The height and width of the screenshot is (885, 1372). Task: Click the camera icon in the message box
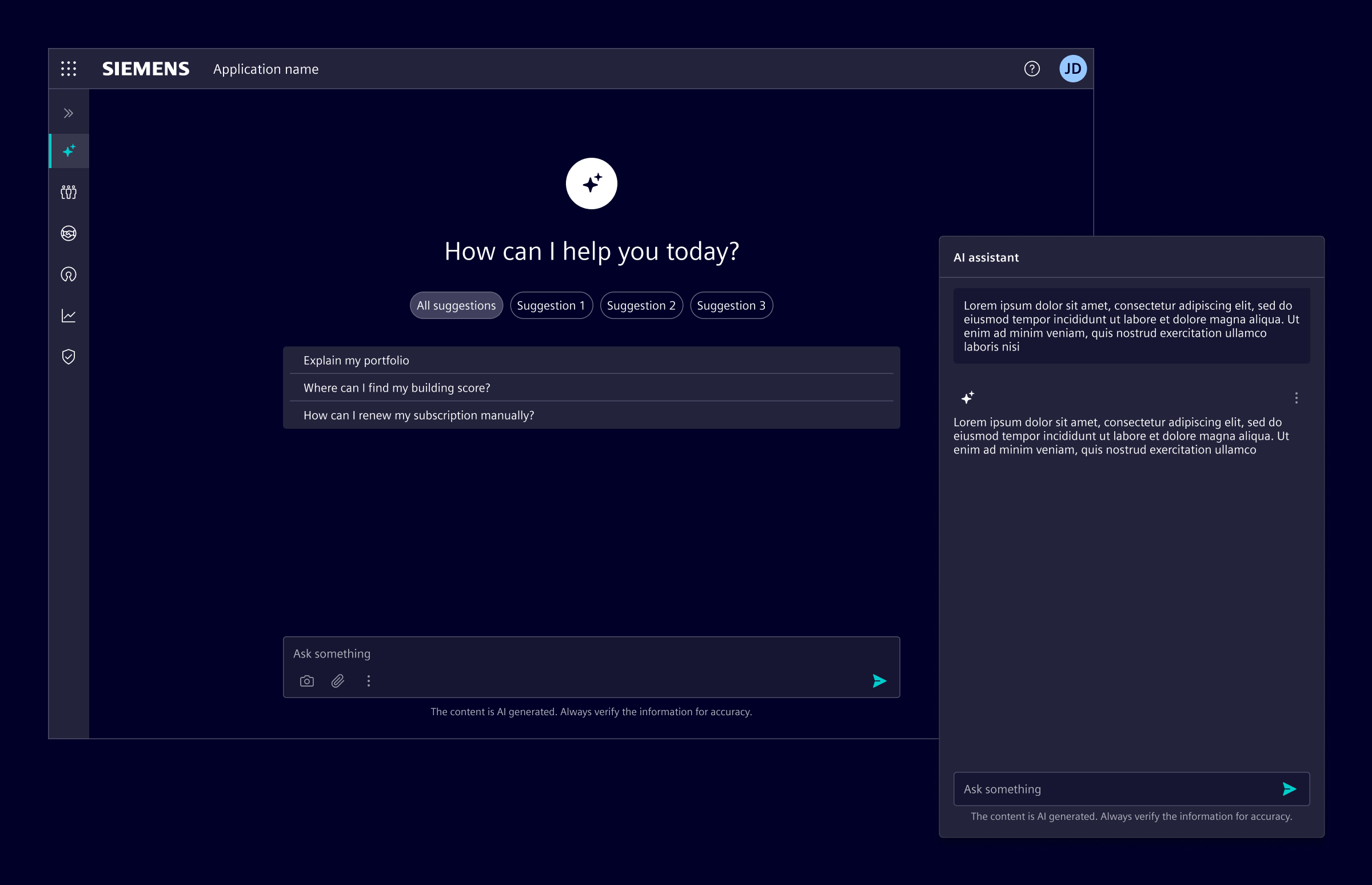[x=306, y=681]
